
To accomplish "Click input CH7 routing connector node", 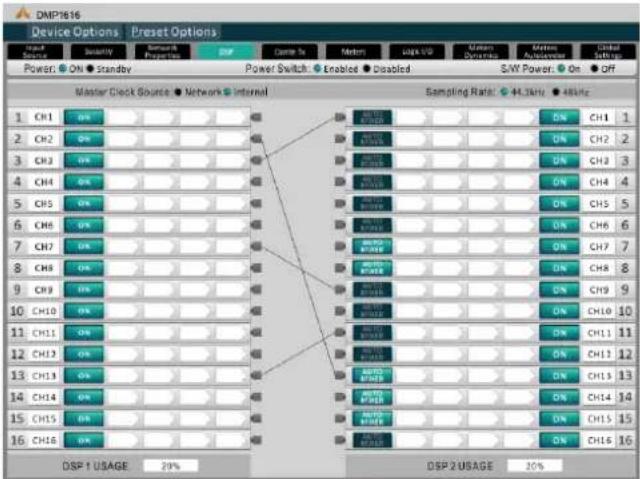I will tap(256, 246).
